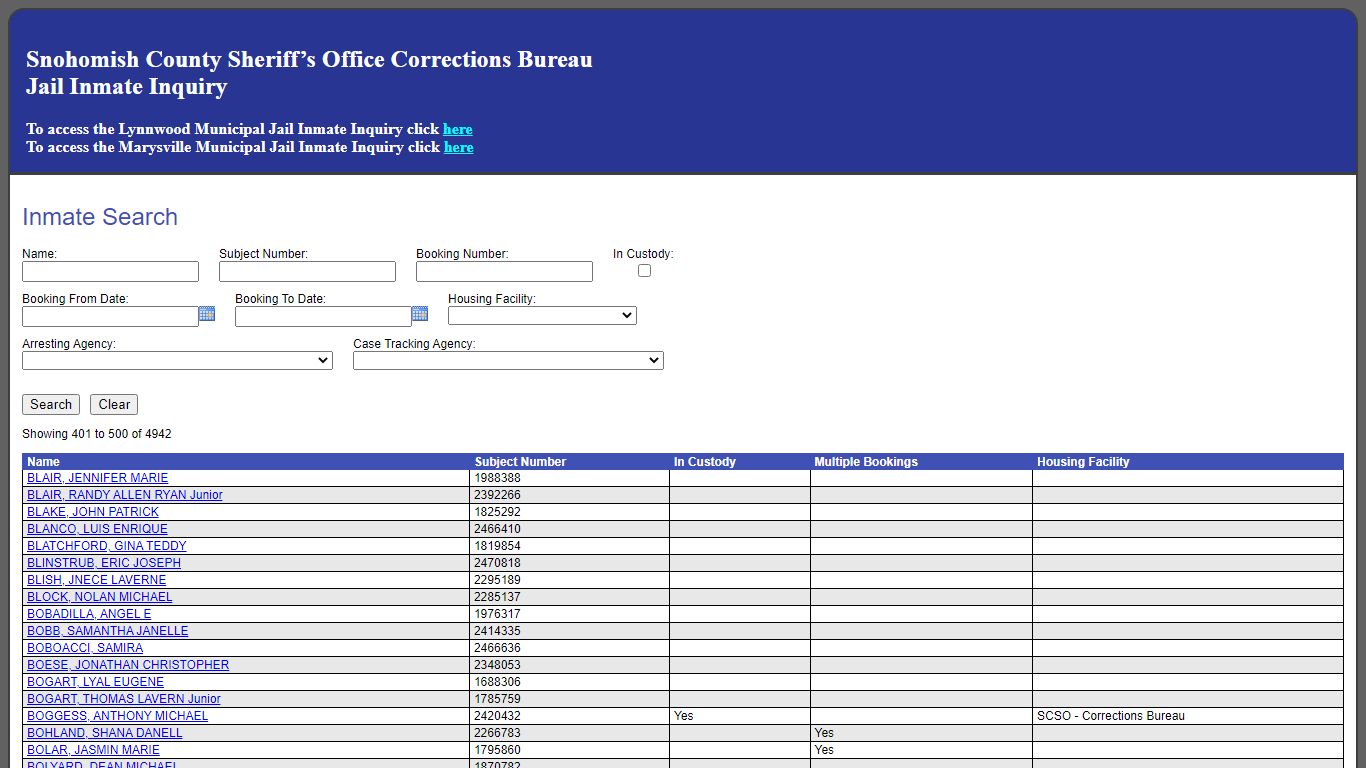1366x768 pixels.
Task: Click the Inmate Search heading
Action: (100, 217)
